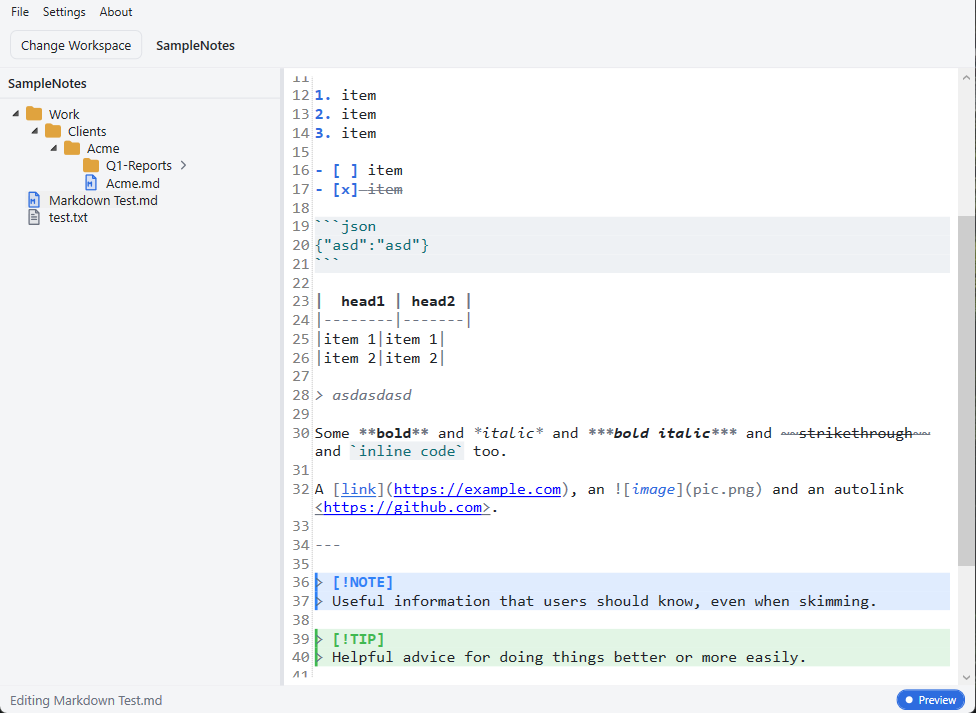The image size is (976, 713).
Task: Click the editor vertical scrollbar thumb
Action: tap(966, 391)
